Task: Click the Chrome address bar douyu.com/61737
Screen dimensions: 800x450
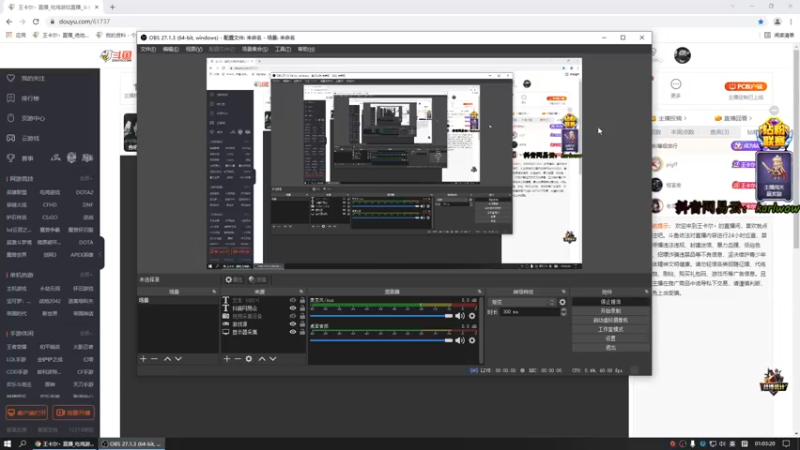Action: point(84,21)
